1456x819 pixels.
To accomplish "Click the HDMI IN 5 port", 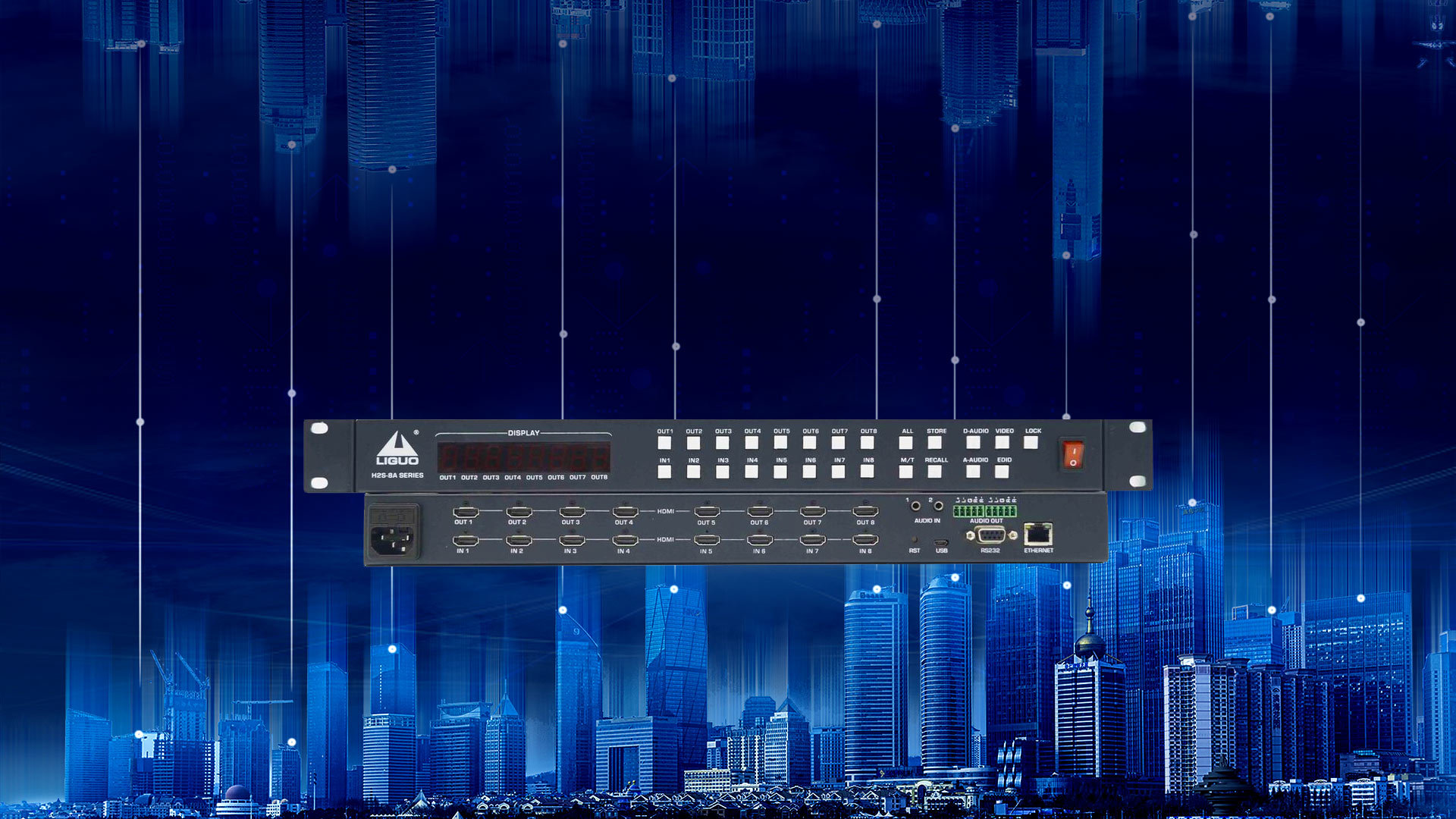I will 707,541.
